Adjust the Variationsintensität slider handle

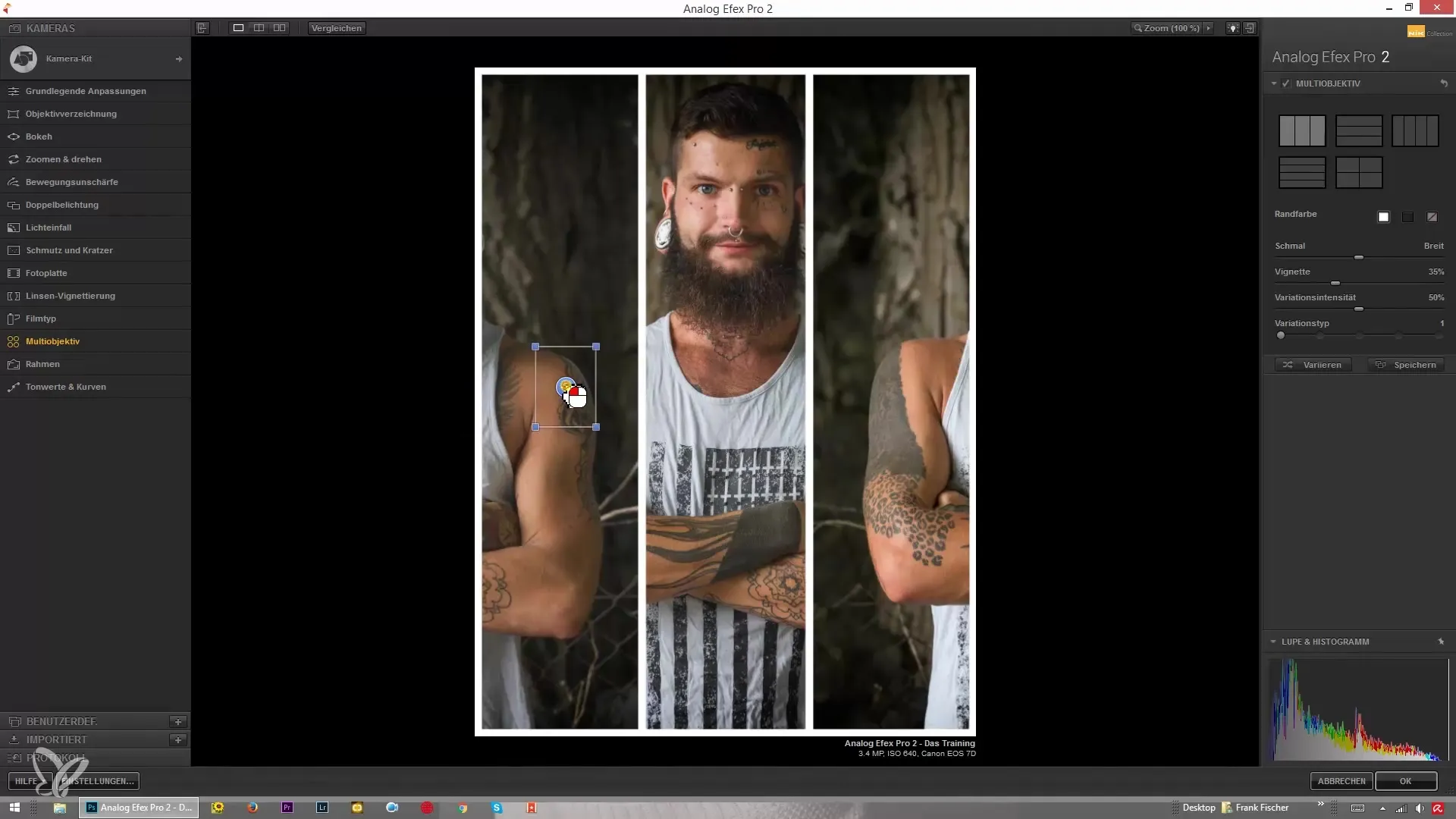[x=1359, y=309]
